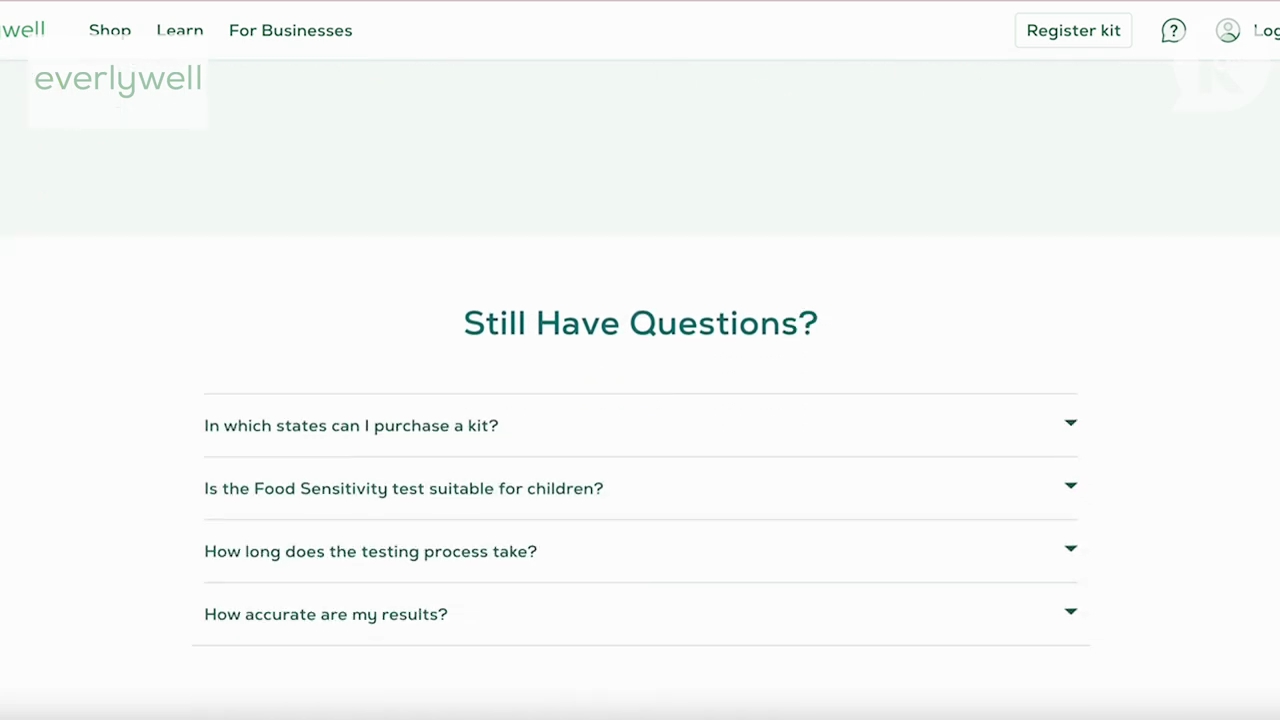1280x720 pixels.
Task: Toggle arrow next to 'How accurate are my results?'
Action: [1070, 612]
